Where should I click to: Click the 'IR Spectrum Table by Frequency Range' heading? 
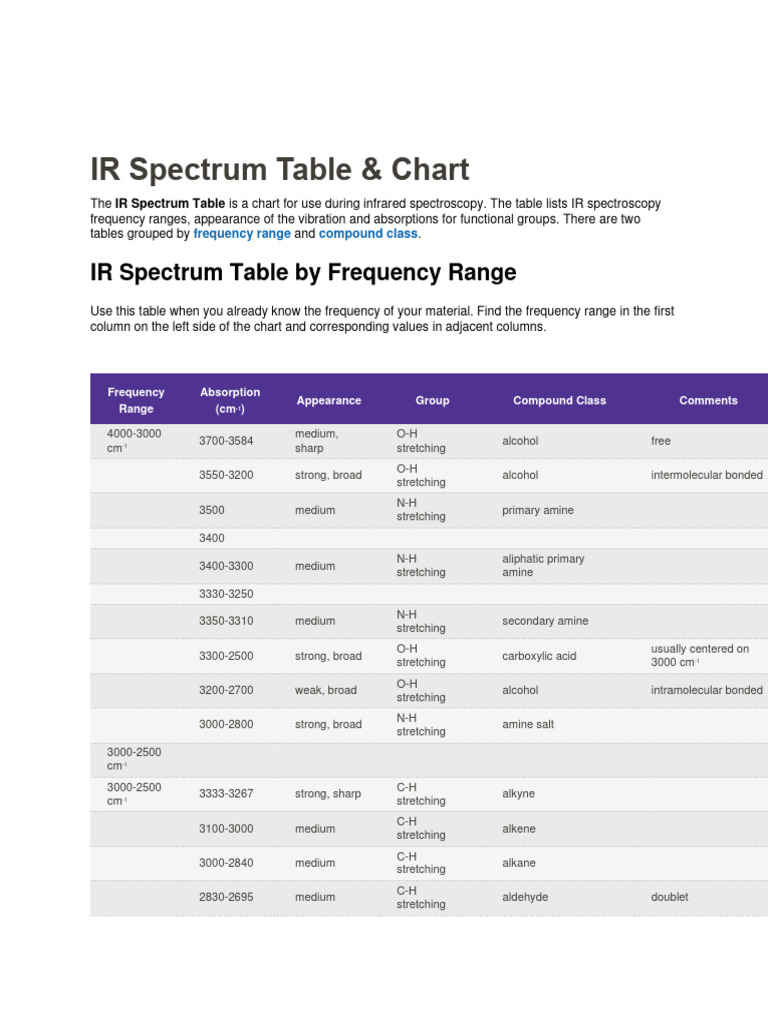pyautogui.click(x=303, y=272)
